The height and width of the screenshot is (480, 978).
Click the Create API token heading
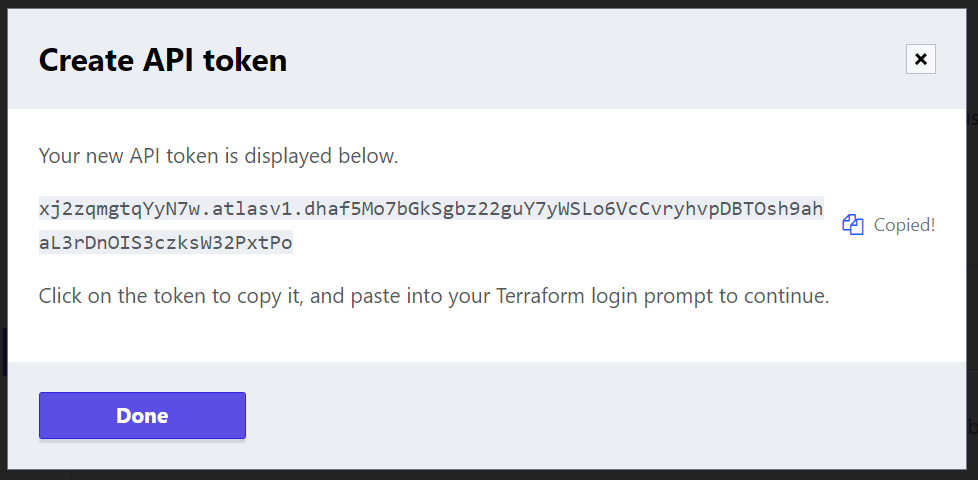click(x=163, y=60)
